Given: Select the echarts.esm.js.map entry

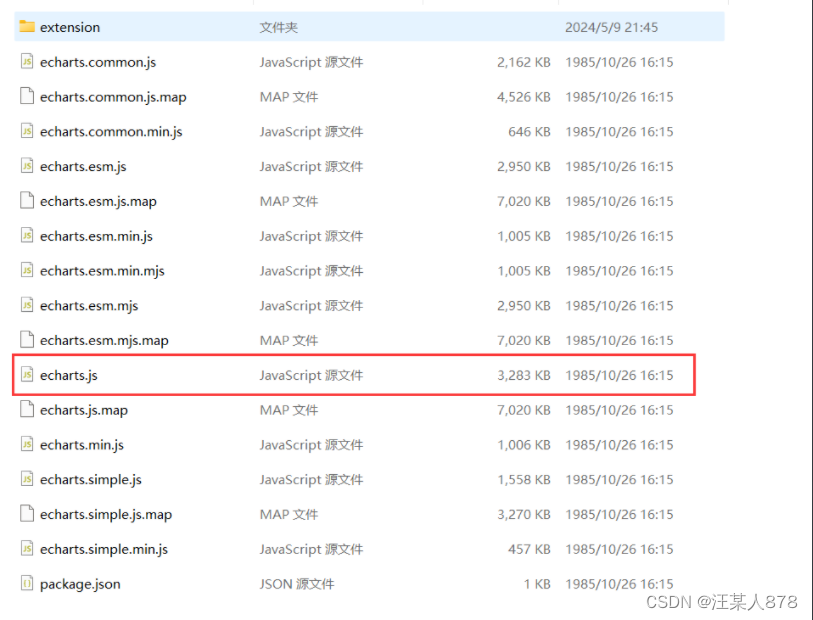Looking at the screenshot, I should 91,201.
